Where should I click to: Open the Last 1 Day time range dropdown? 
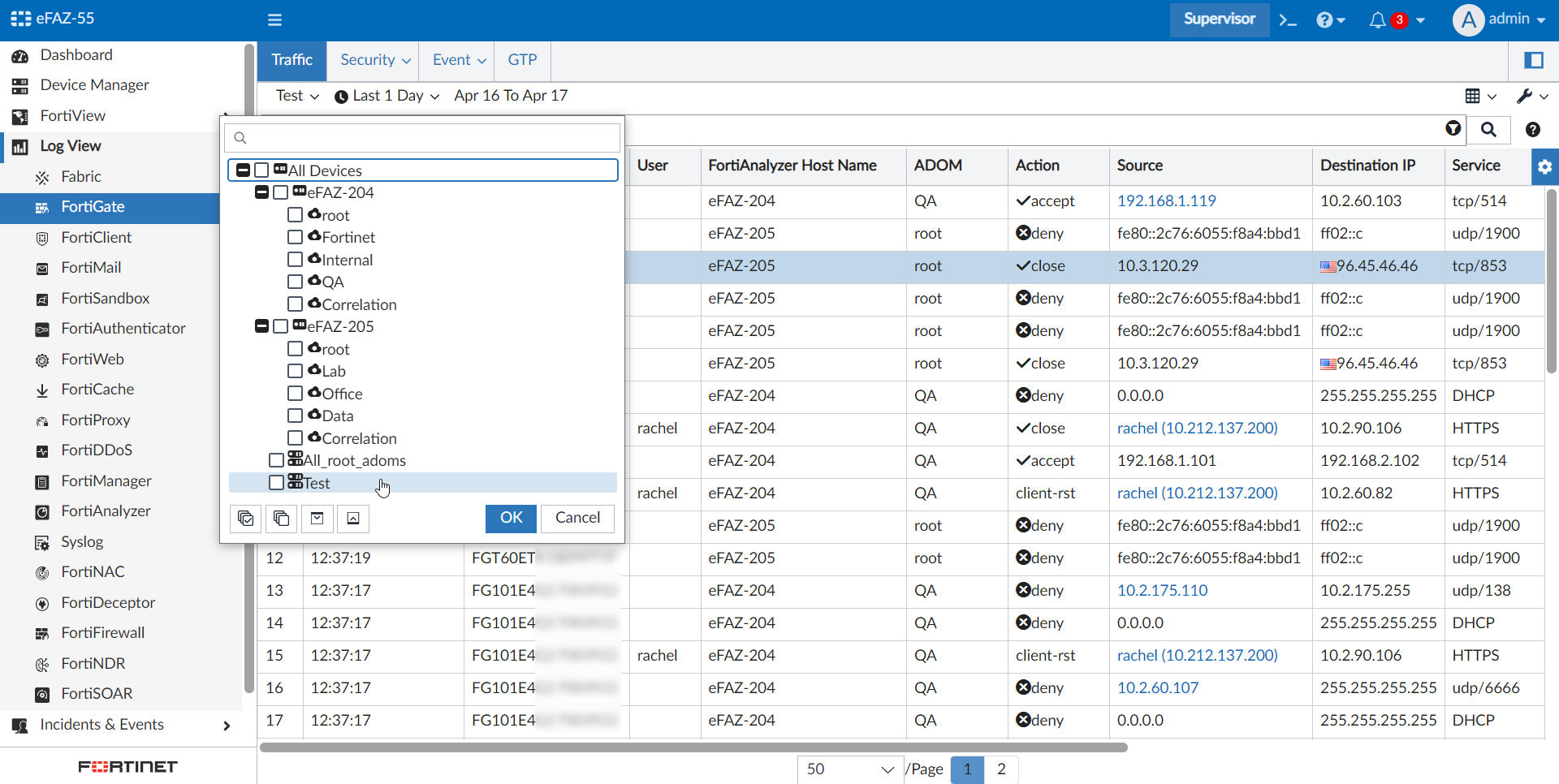point(386,95)
